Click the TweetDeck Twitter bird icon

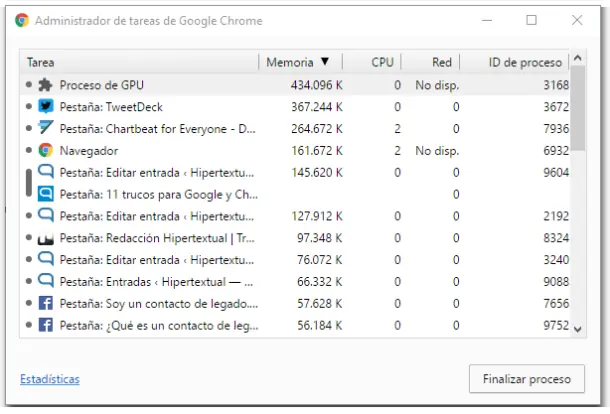tap(46, 106)
